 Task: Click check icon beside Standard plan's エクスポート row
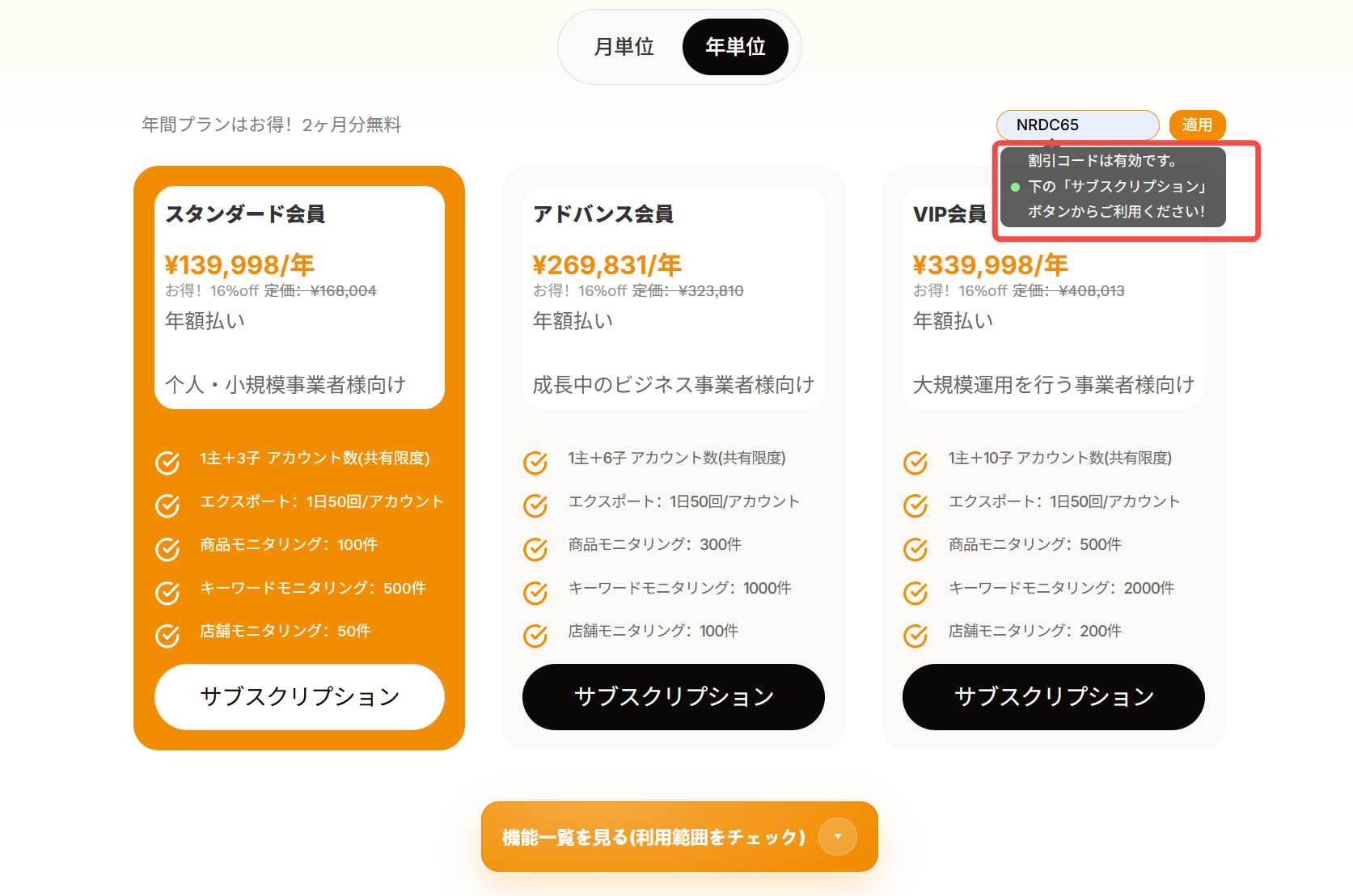click(x=167, y=505)
